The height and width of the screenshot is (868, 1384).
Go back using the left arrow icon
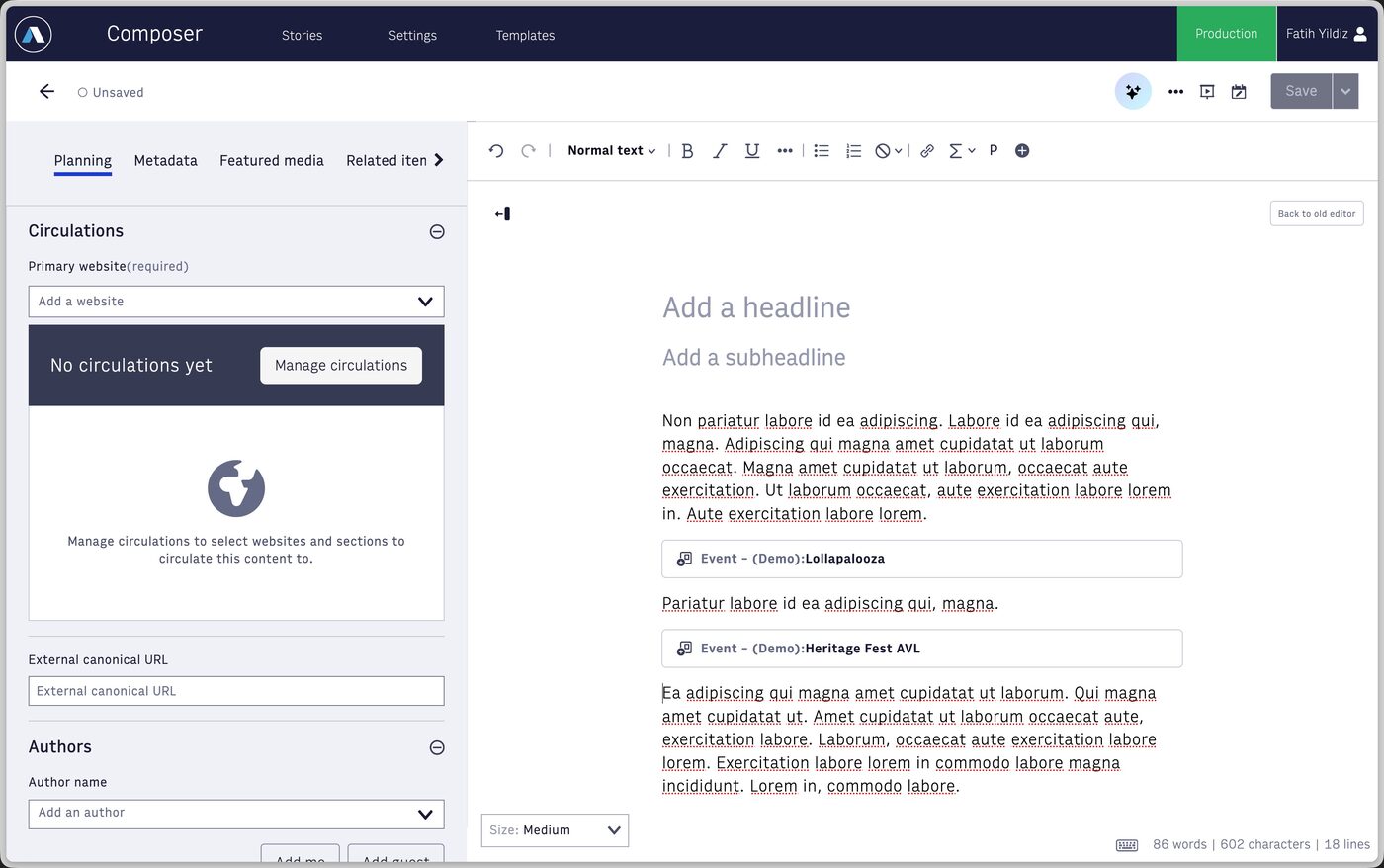[x=46, y=91]
